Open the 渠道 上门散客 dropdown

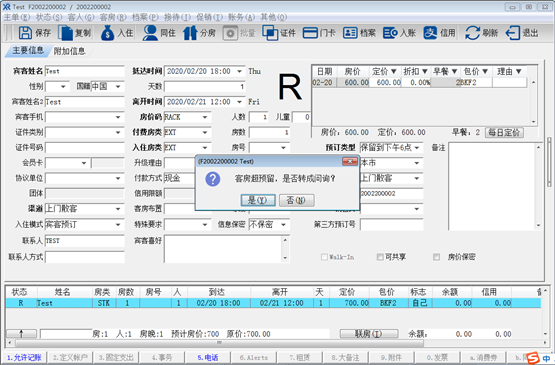pos(118,209)
